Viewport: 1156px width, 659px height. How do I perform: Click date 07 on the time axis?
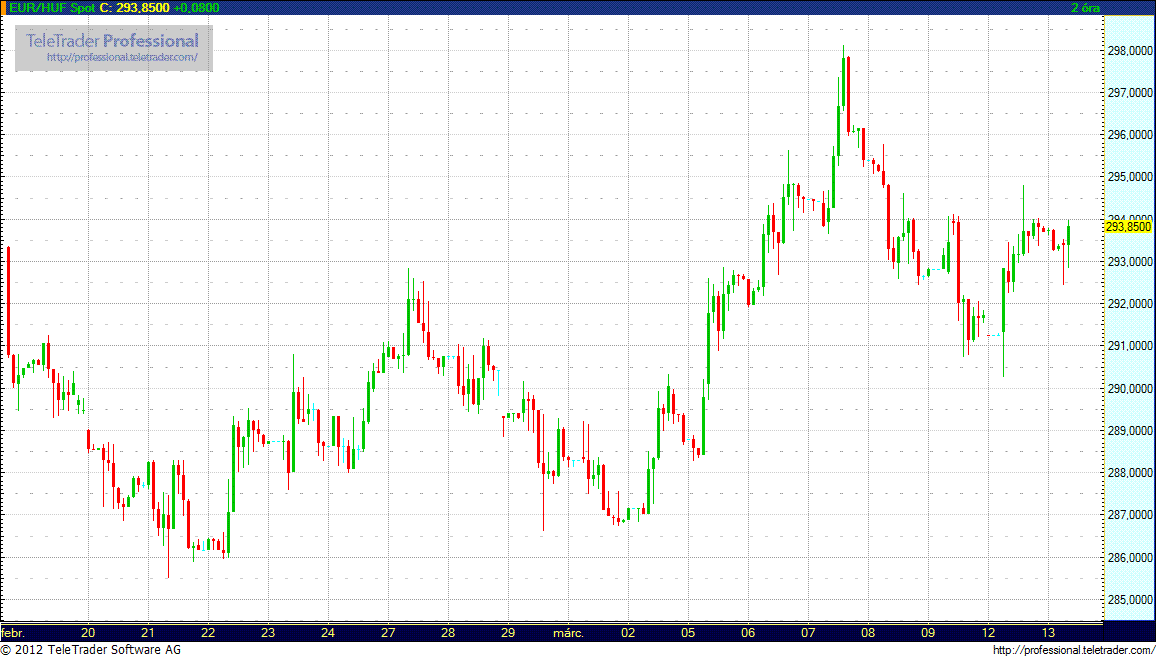(x=808, y=632)
